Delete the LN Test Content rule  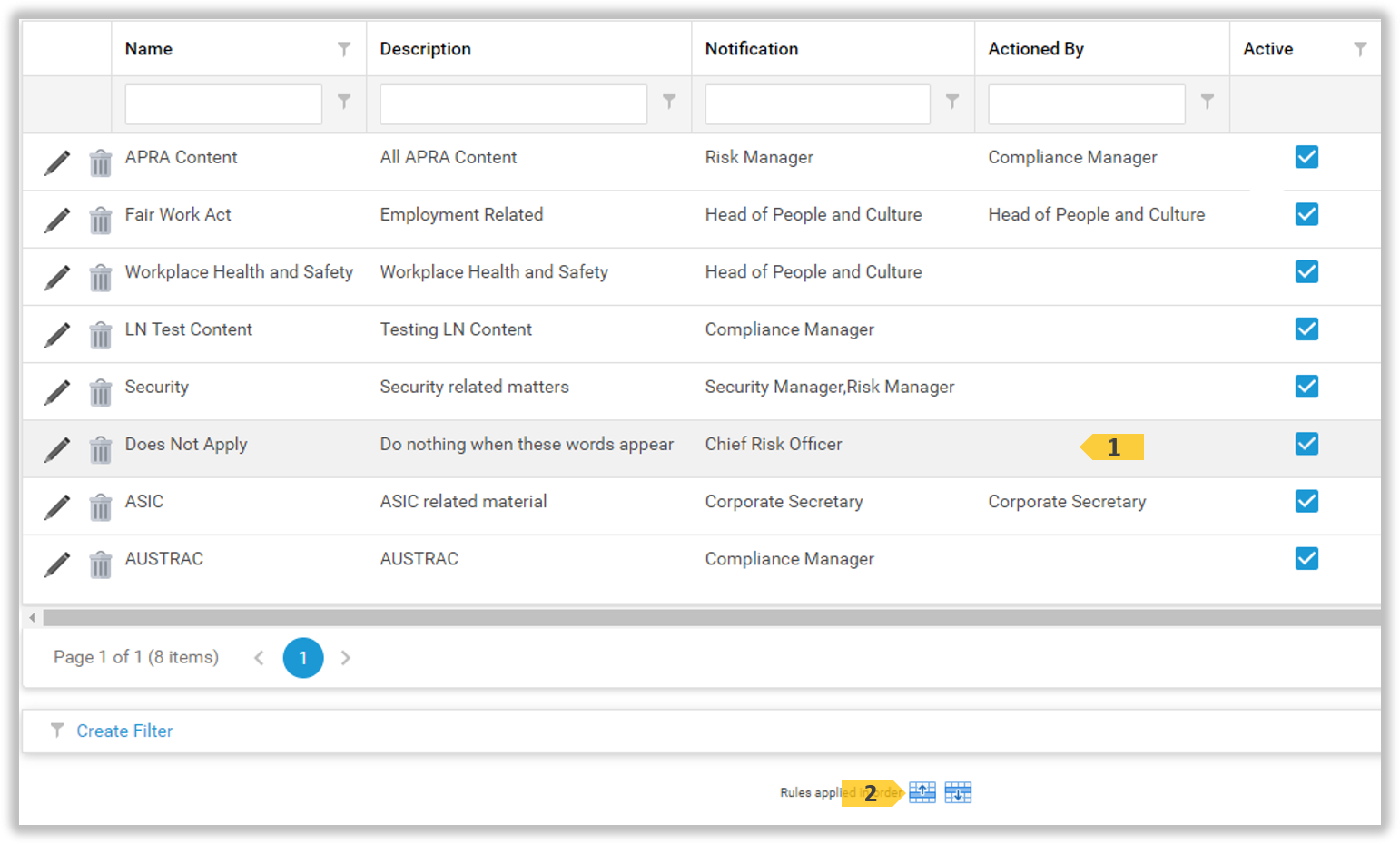[x=100, y=335]
